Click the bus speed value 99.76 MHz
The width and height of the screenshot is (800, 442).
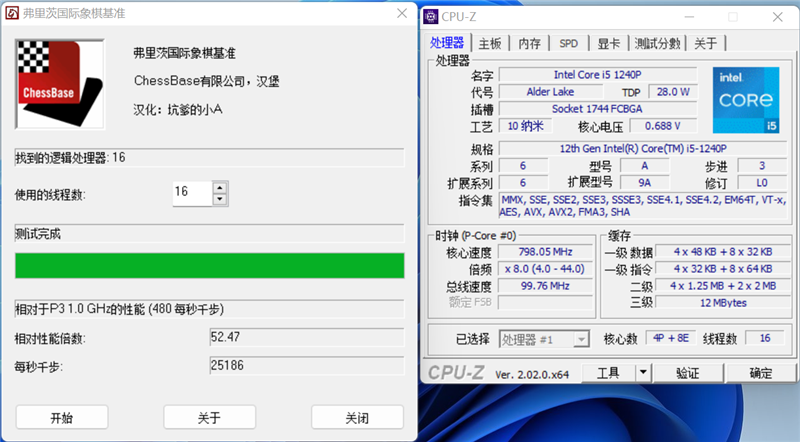click(x=545, y=286)
